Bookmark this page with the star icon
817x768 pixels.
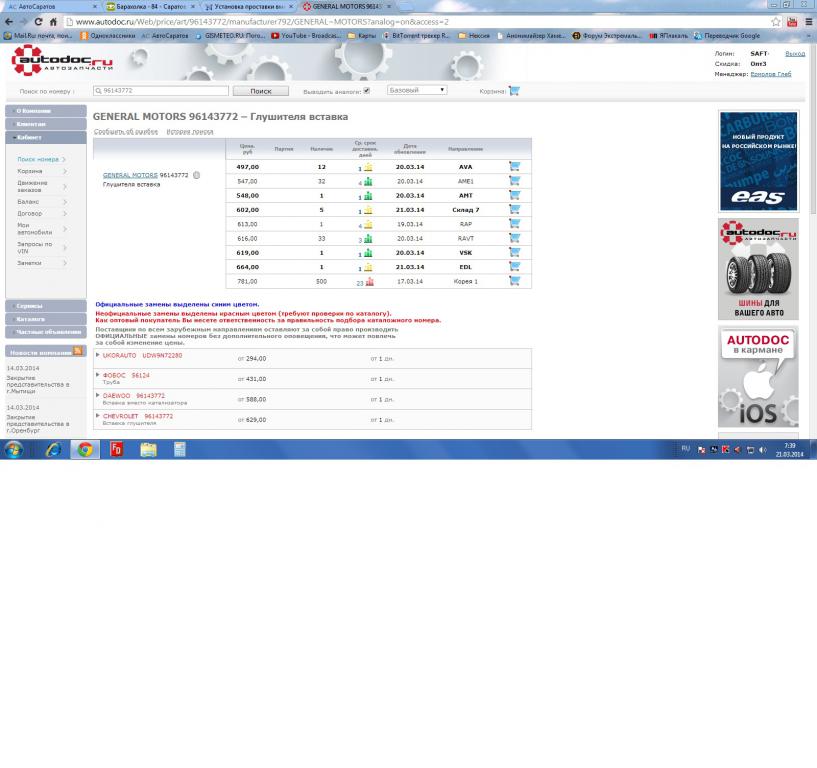pyautogui.click(x=776, y=22)
